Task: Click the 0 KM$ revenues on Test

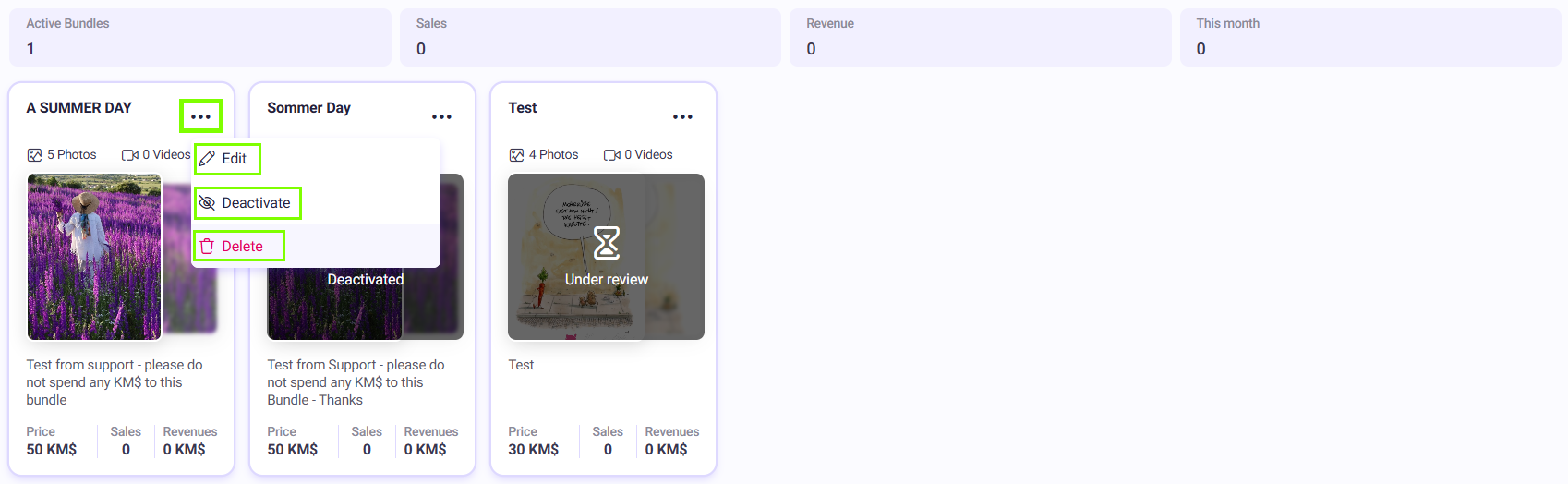Action: coord(667,450)
